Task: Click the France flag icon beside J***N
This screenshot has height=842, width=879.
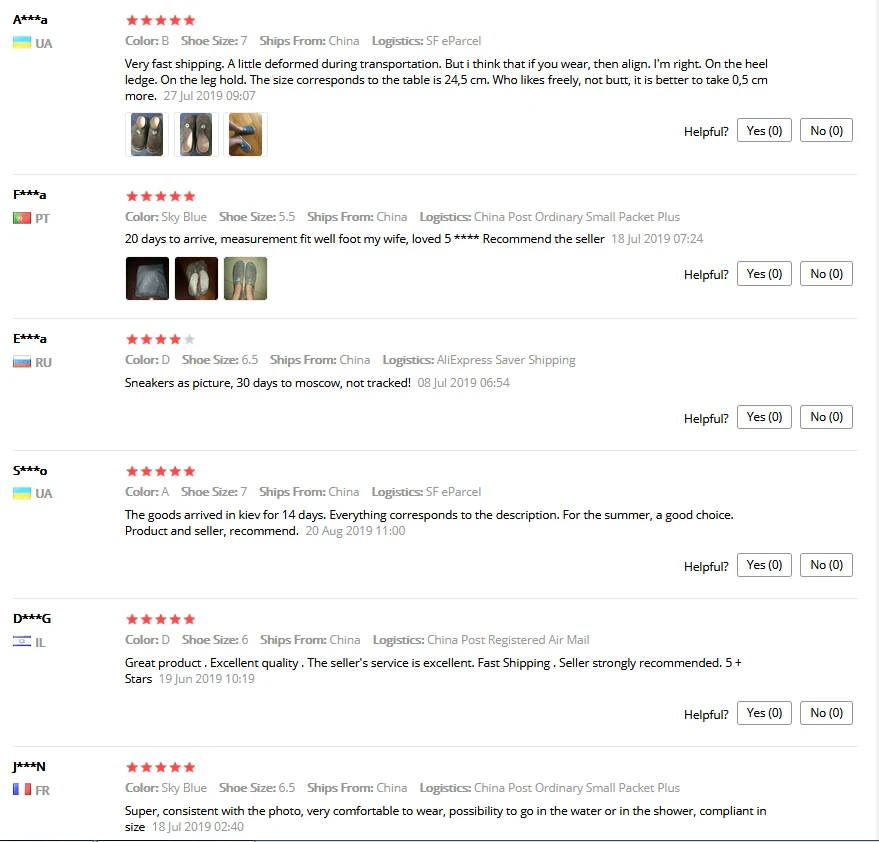Action: tap(22, 789)
